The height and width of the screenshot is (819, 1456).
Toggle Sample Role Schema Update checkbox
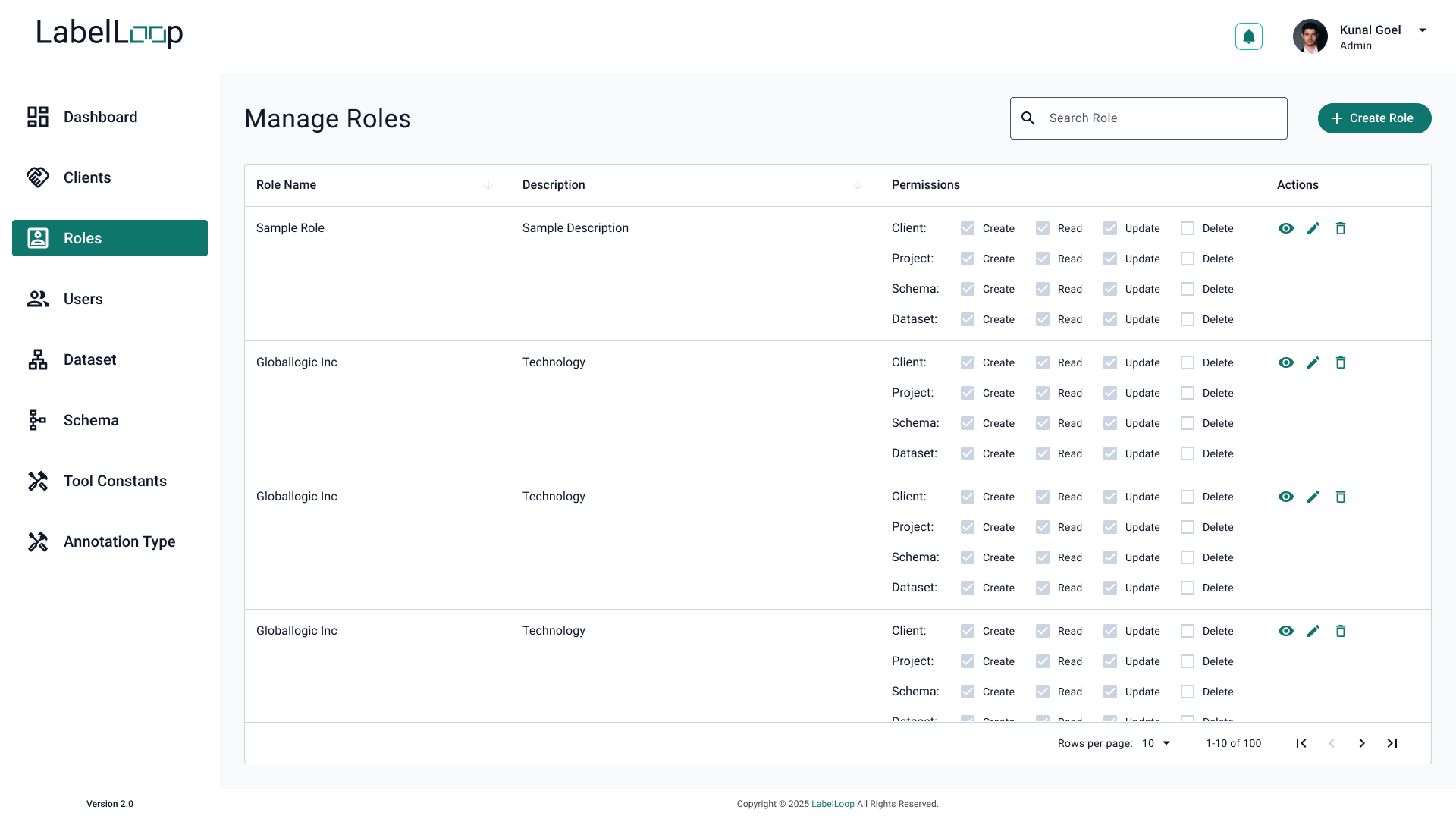[x=1110, y=289]
